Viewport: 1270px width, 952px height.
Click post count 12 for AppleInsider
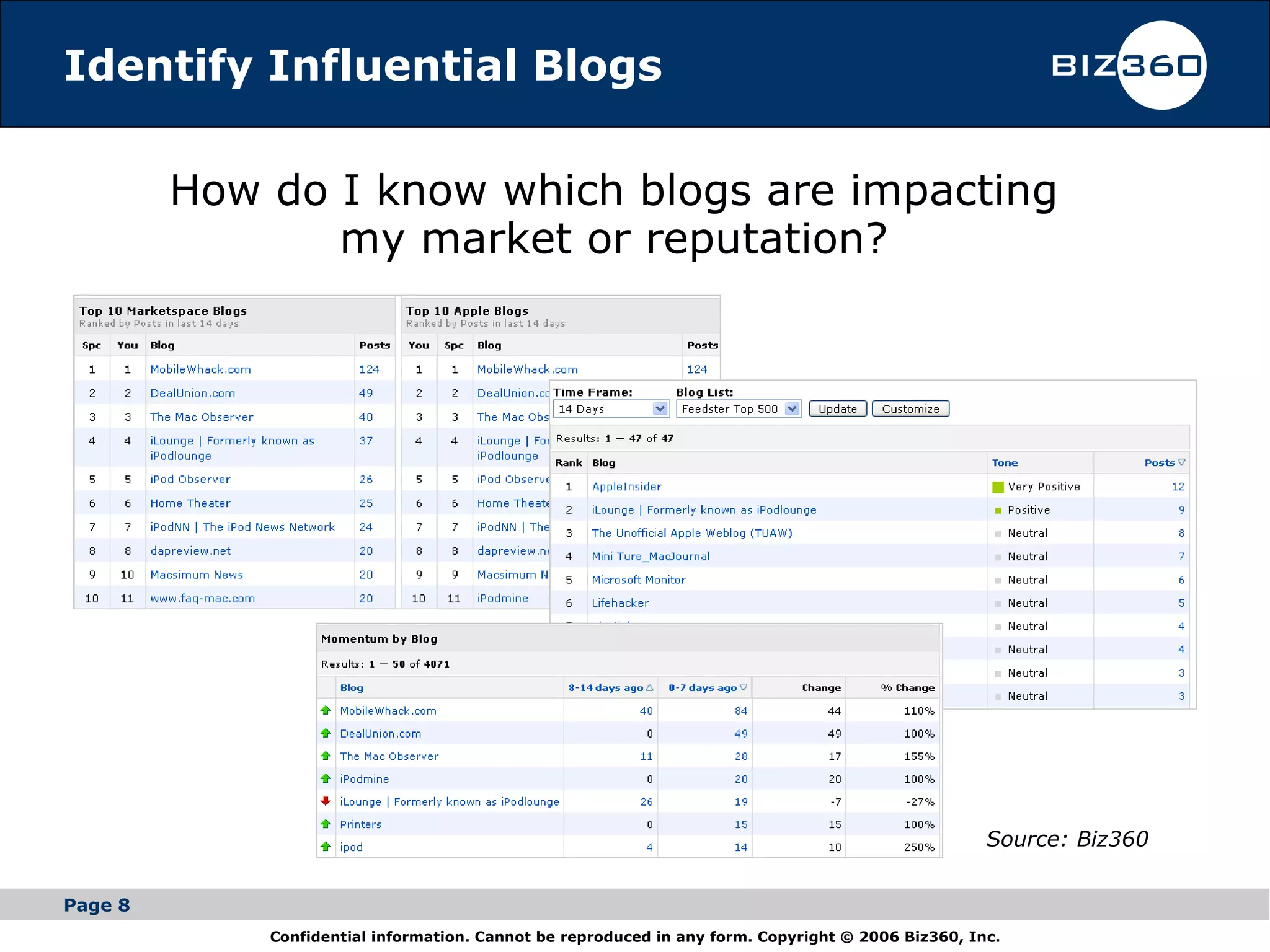1178,487
